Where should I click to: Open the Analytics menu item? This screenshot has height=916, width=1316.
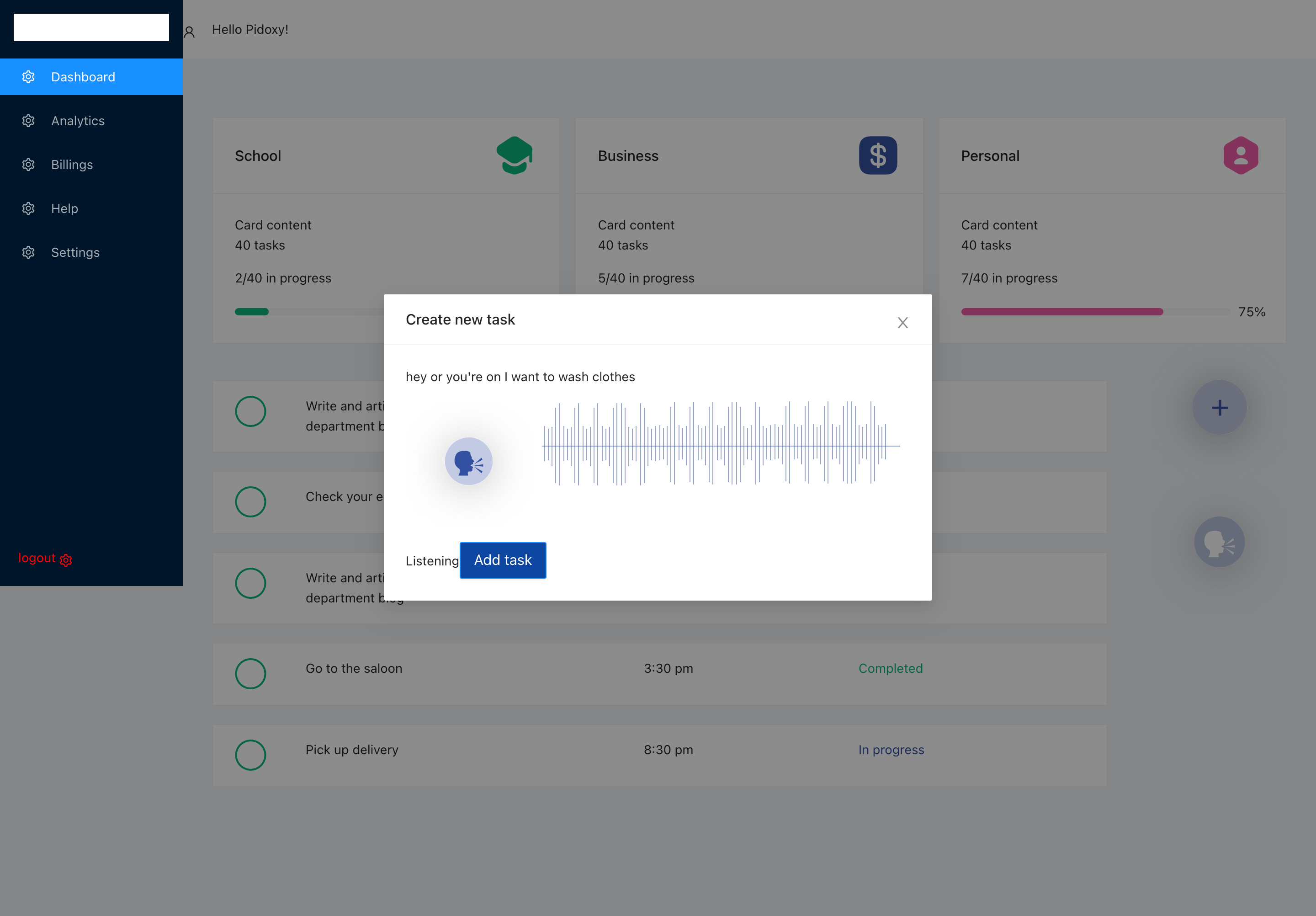(78, 121)
